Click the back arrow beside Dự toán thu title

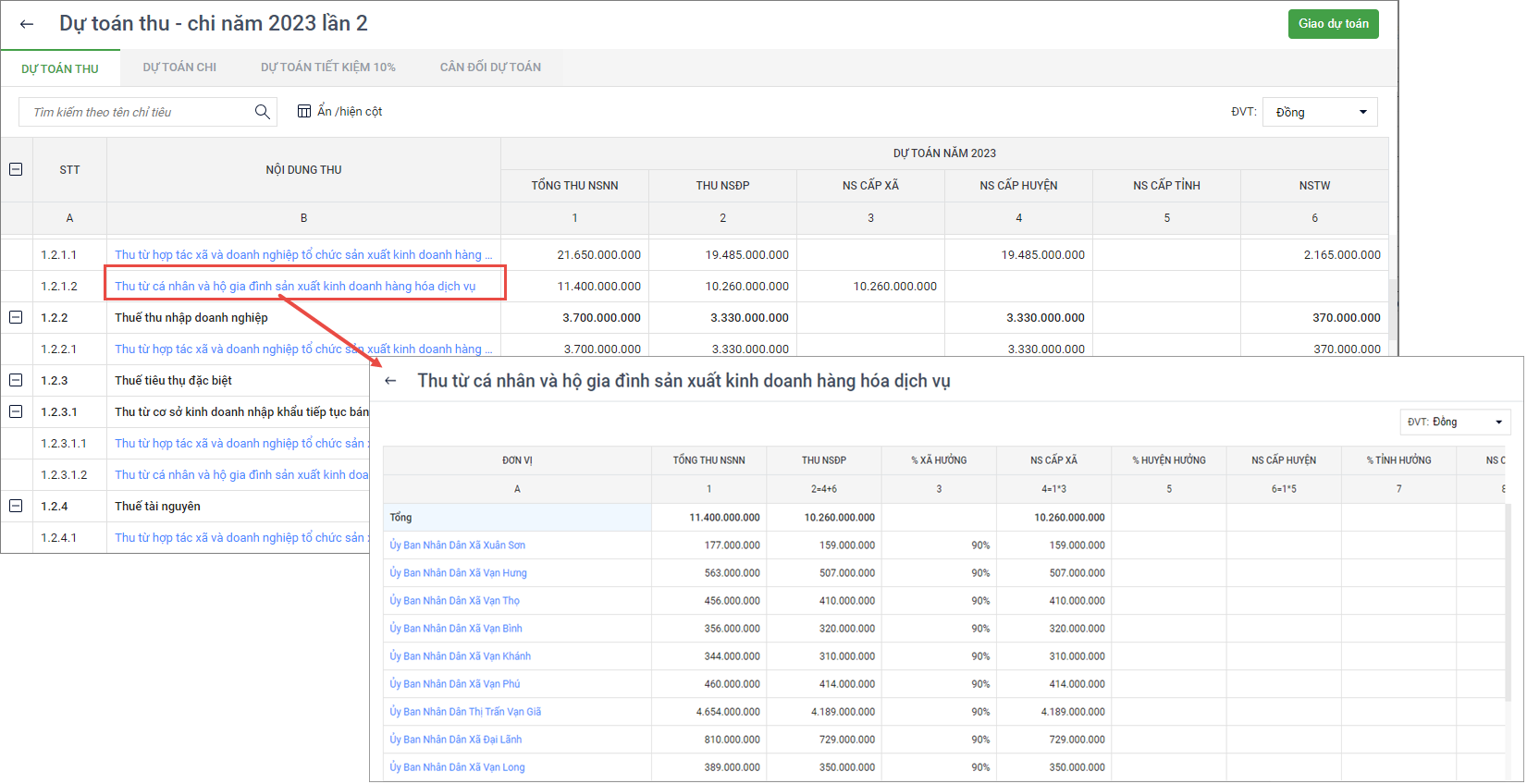pyautogui.click(x=27, y=24)
